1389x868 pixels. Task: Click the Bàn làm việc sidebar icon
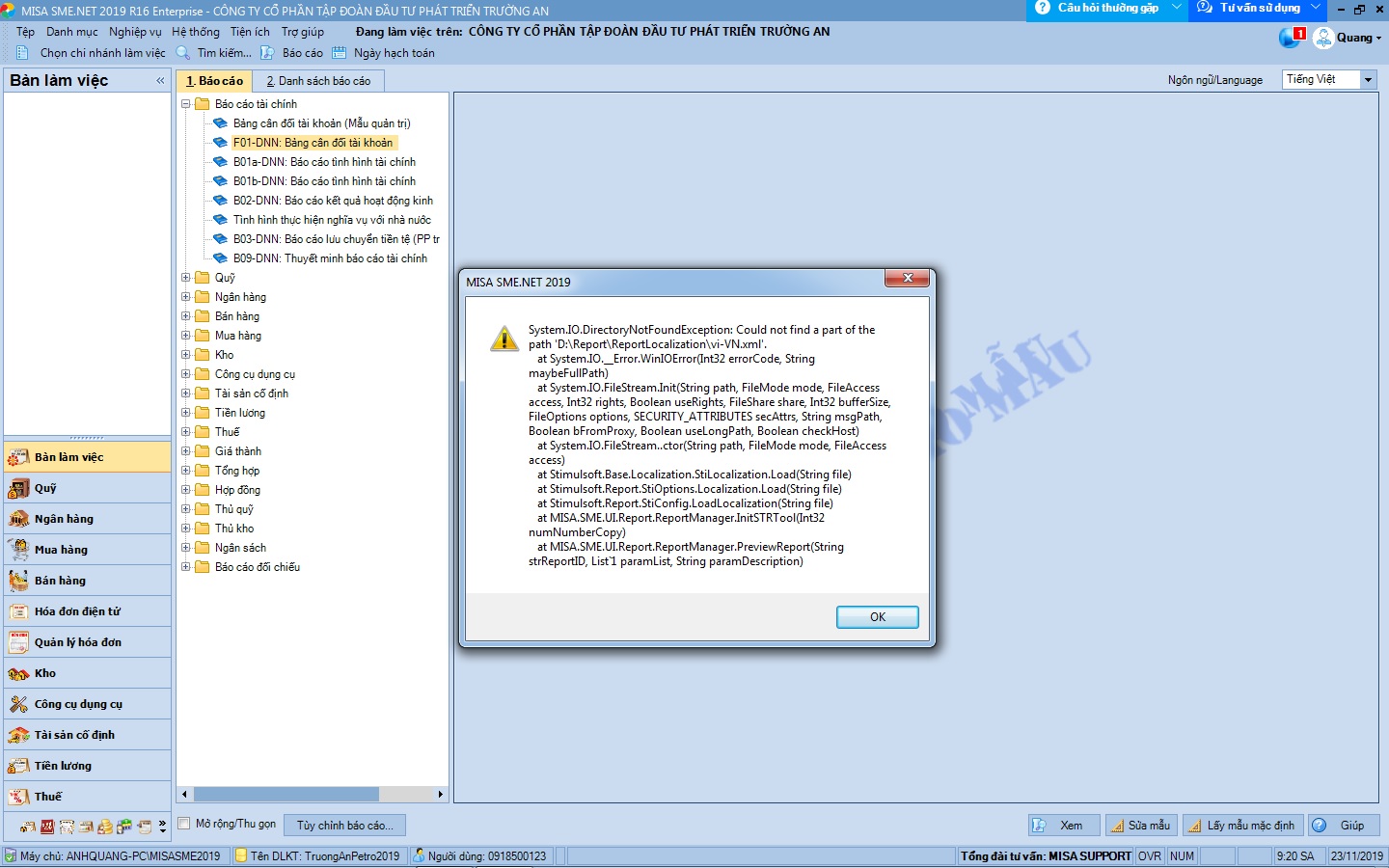pyautogui.click(x=18, y=457)
